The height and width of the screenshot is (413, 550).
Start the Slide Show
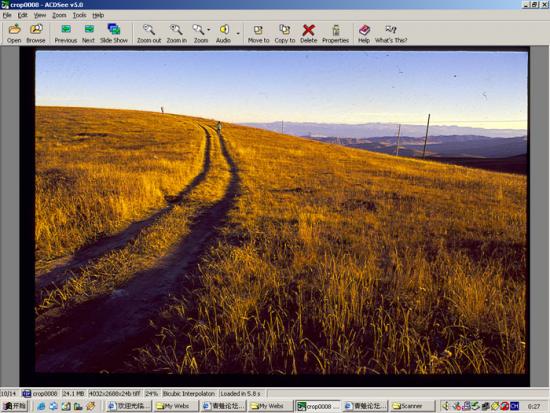point(114,33)
